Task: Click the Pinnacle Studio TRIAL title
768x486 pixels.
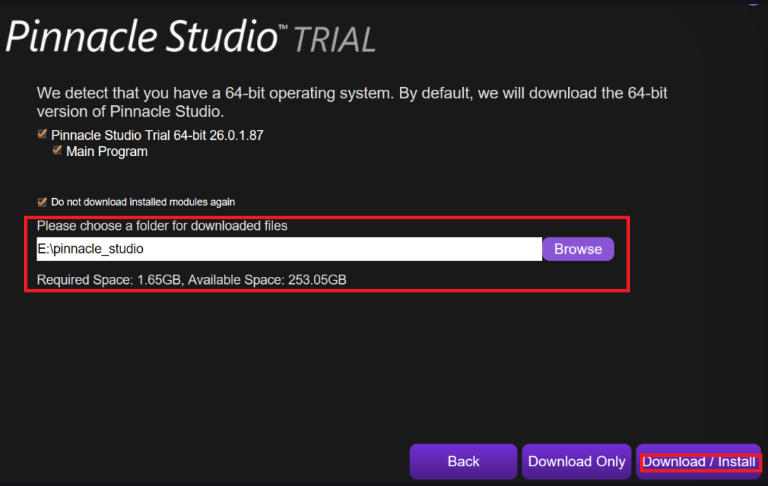Action: pyautogui.click(x=191, y=37)
